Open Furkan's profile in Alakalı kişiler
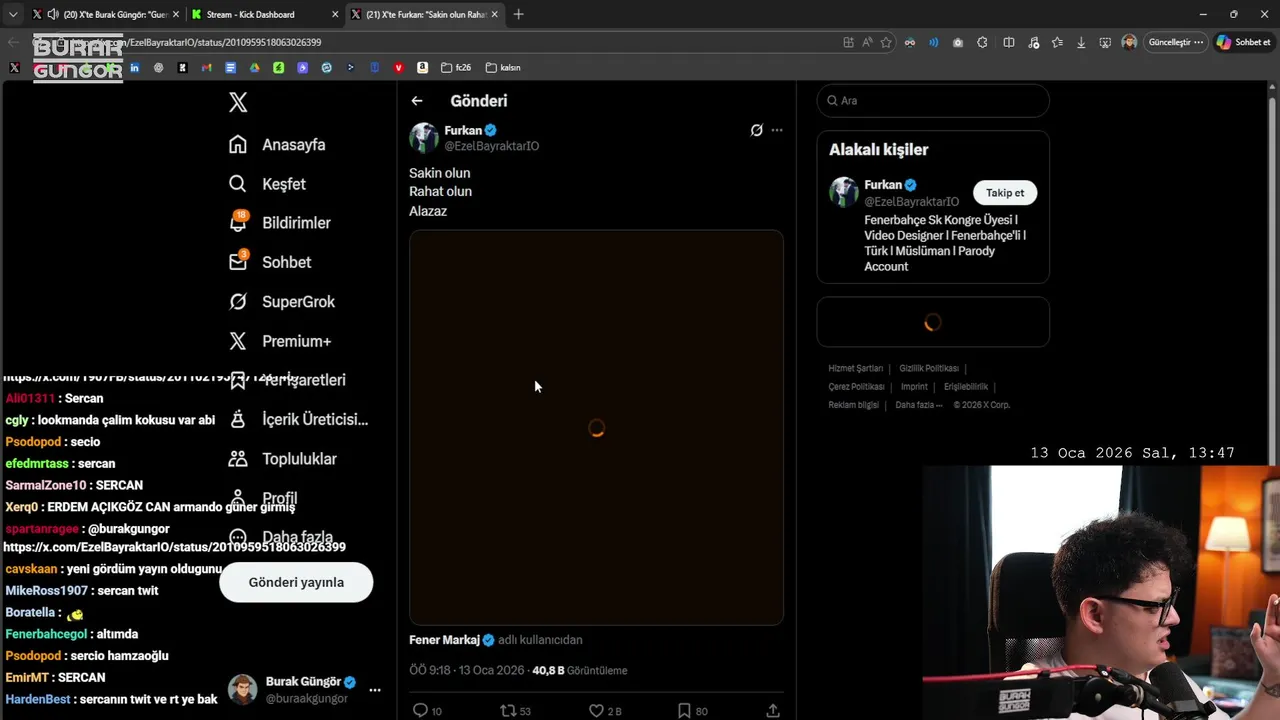This screenshot has width=1280, height=720. click(x=883, y=185)
